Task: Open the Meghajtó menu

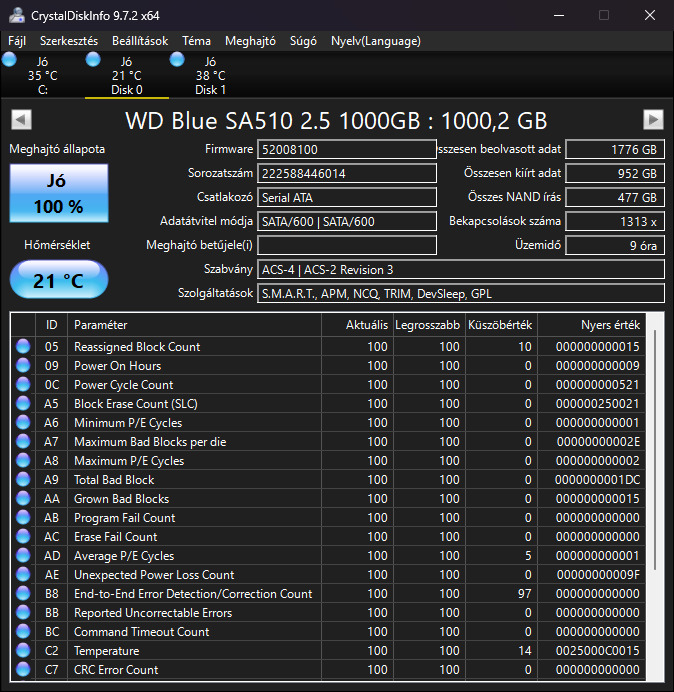Action: coord(250,41)
